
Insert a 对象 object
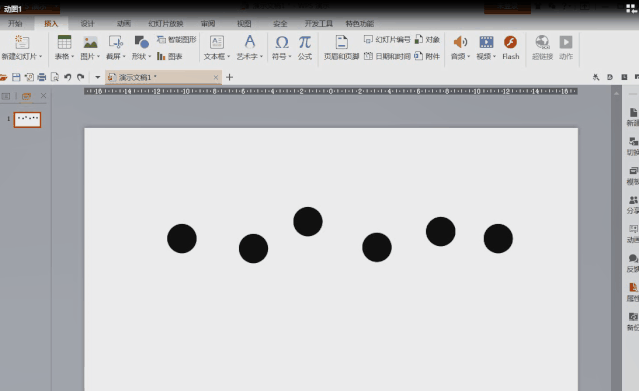427,40
